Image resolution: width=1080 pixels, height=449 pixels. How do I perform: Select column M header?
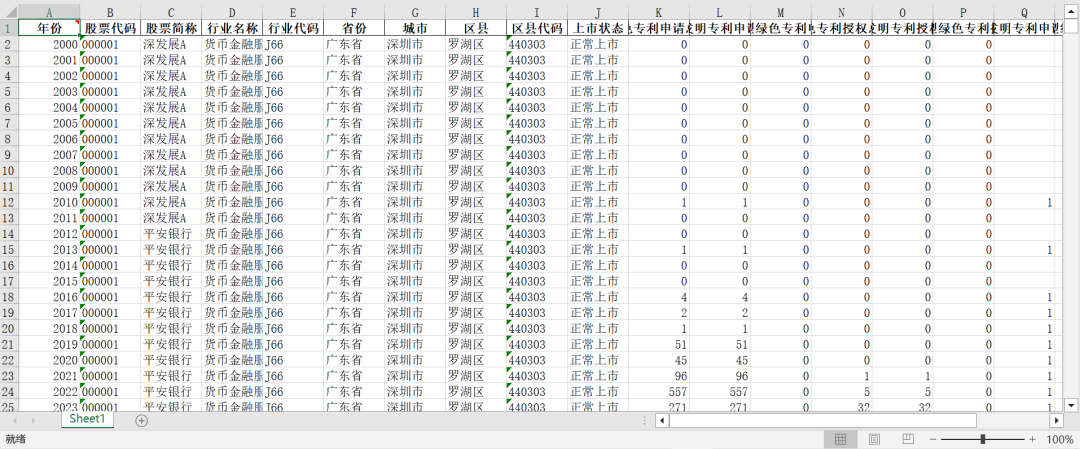780,12
